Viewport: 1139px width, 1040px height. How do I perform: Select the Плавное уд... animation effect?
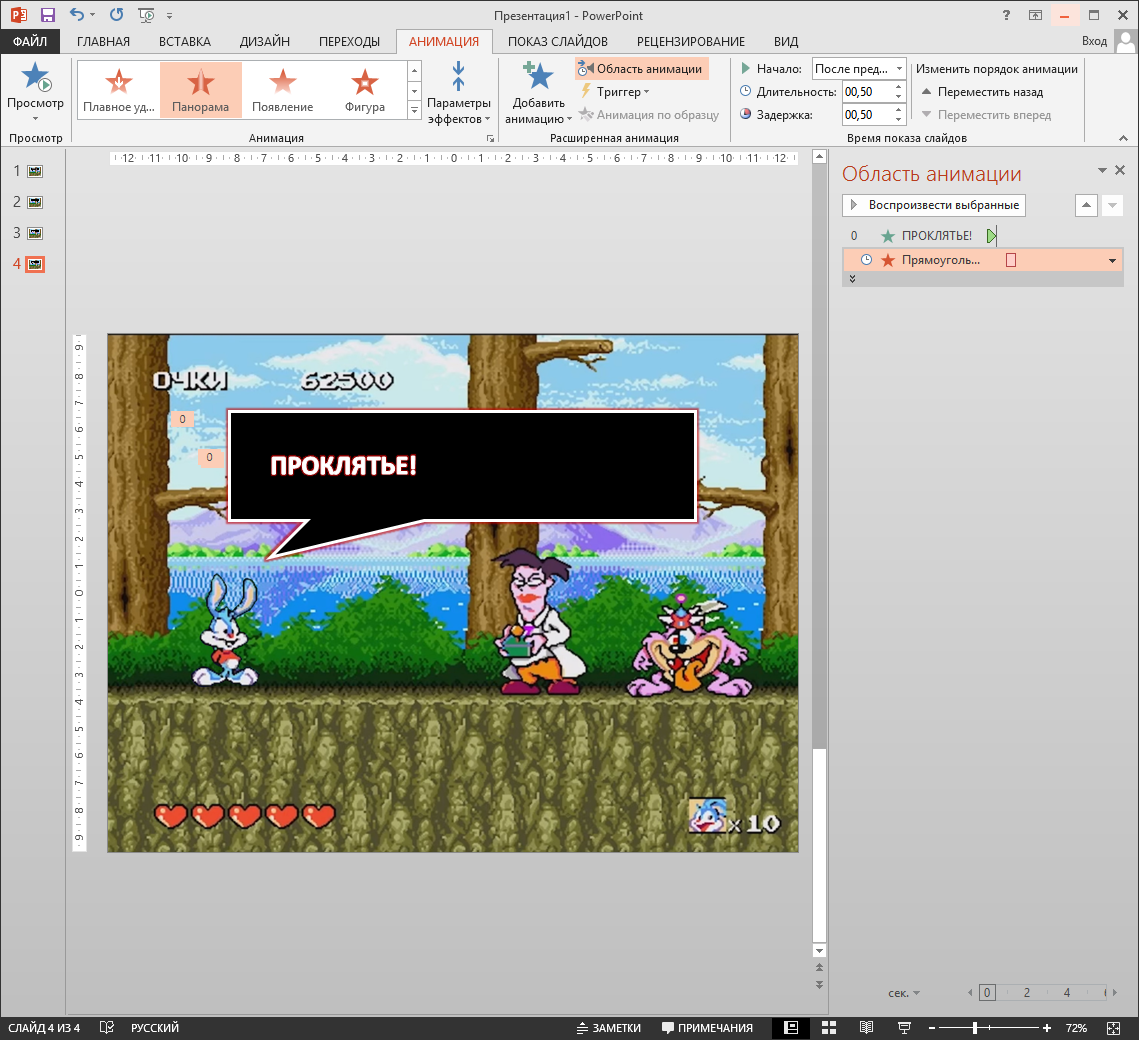[x=119, y=89]
